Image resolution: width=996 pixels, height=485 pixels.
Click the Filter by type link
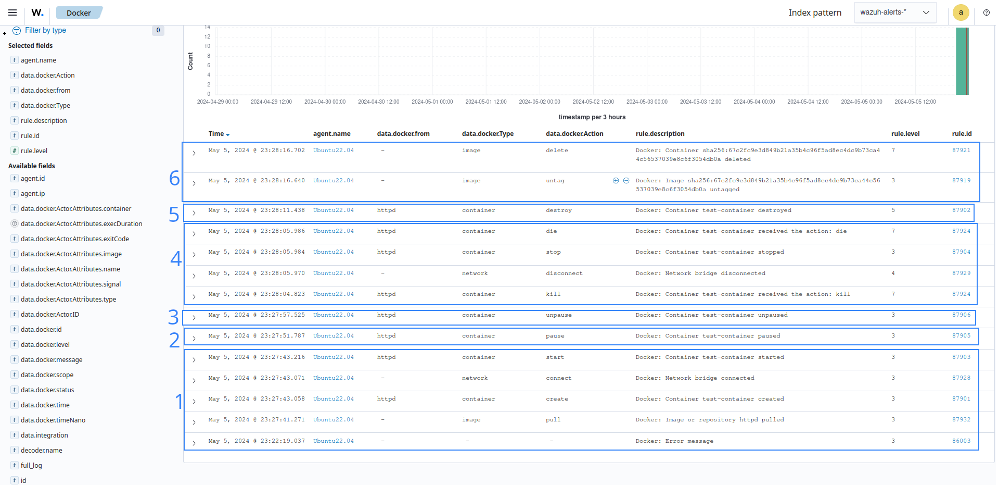pyautogui.click(x=45, y=30)
